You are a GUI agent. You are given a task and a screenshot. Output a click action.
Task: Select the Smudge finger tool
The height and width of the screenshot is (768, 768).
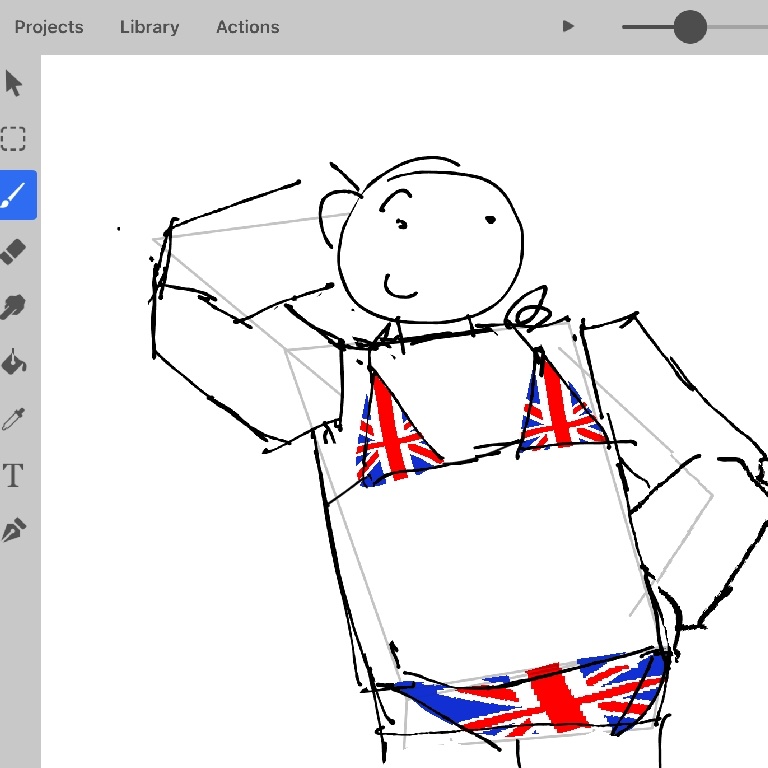coord(13,307)
